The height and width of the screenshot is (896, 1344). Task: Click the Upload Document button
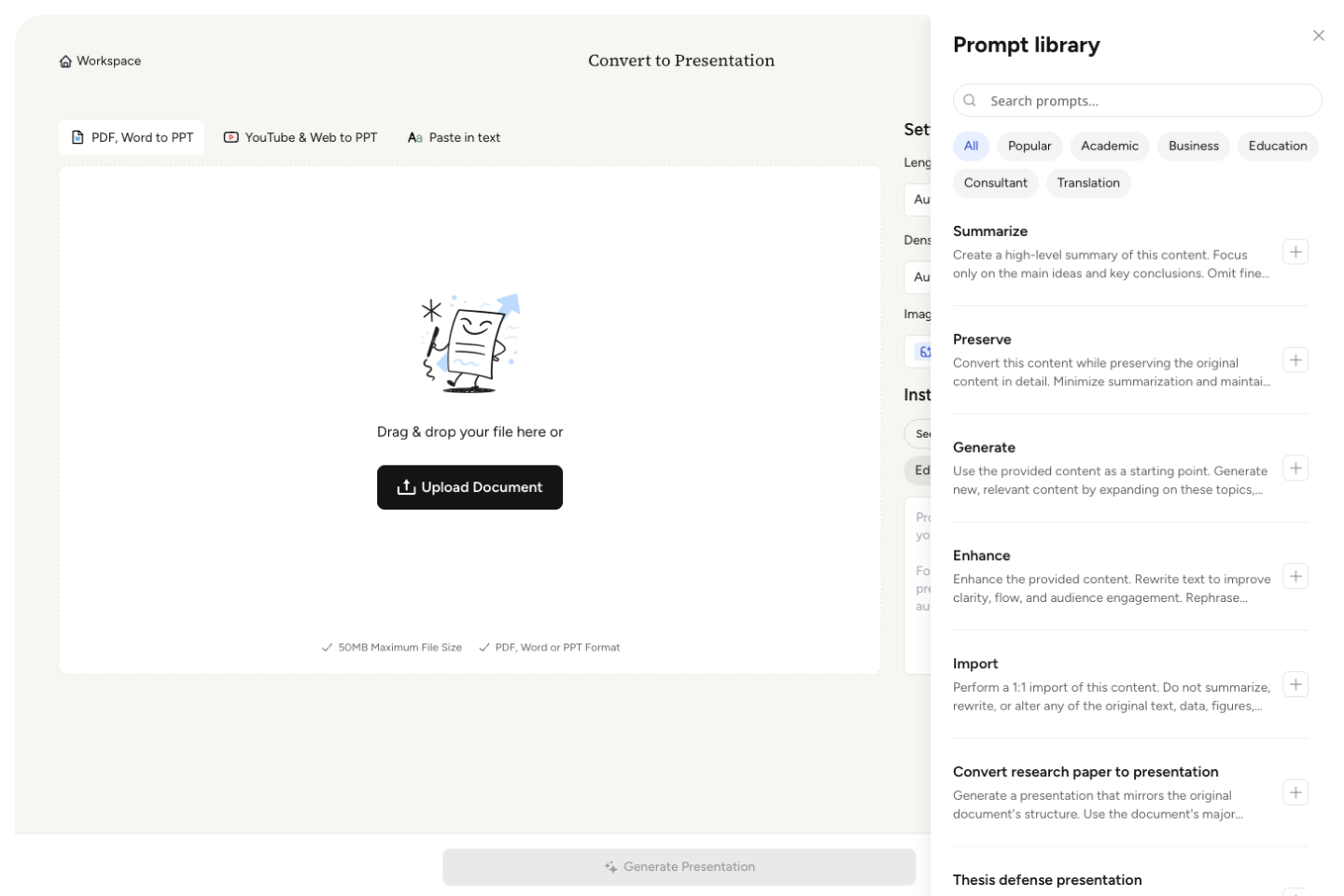(469, 487)
